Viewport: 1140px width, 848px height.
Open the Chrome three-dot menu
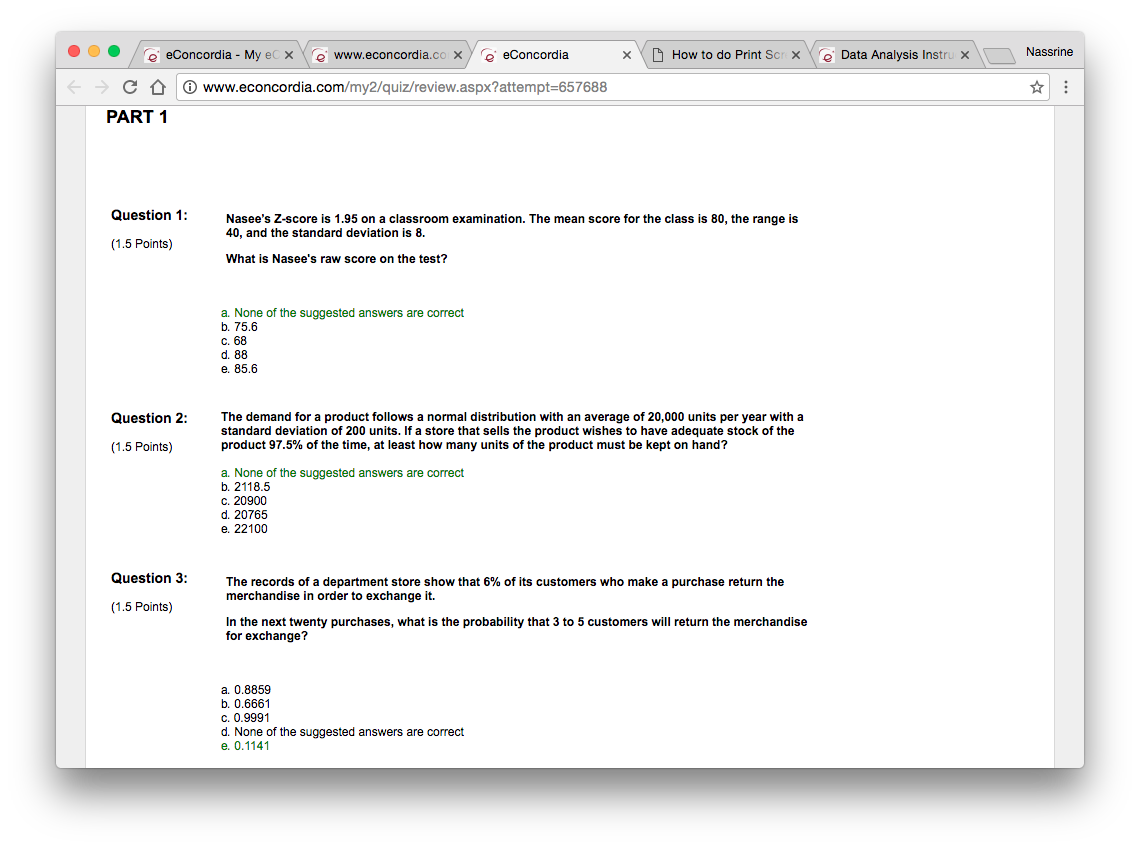[x=1066, y=87]
